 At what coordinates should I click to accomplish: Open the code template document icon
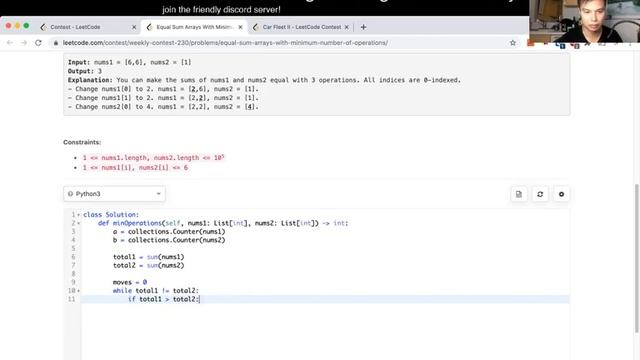(519, 194)
